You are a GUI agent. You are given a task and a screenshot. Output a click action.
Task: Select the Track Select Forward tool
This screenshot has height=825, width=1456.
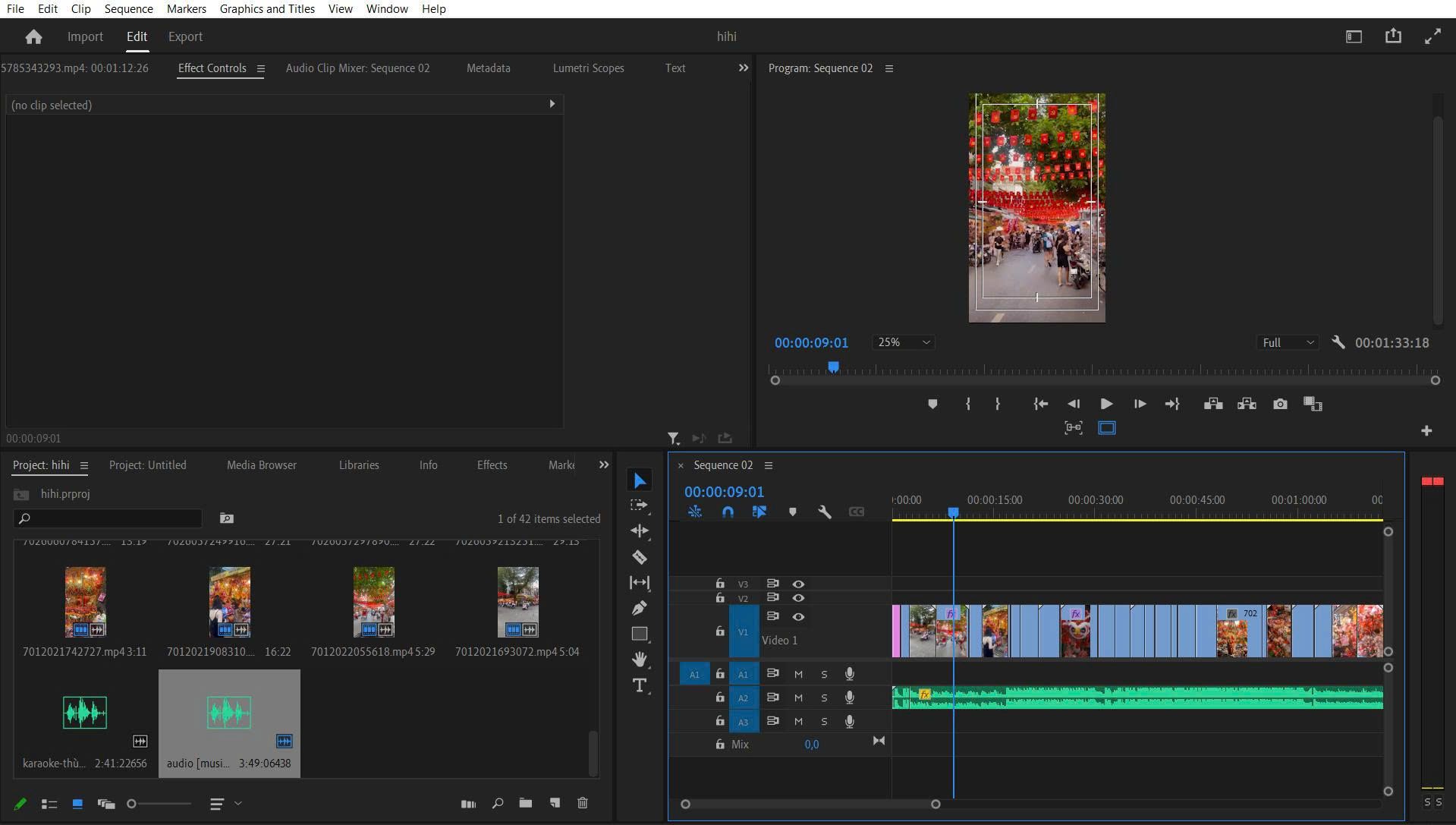[640, 505]
